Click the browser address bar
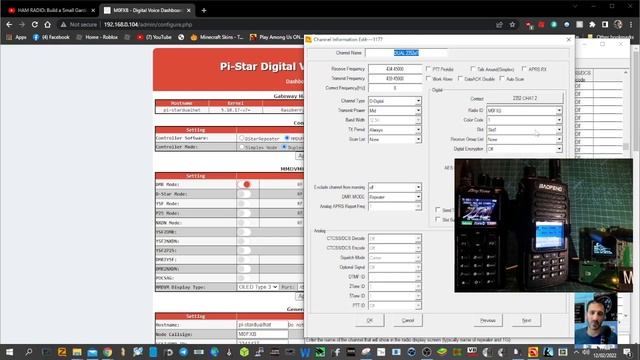Image resolution: width=640 pixels, height=360 pixels. [286, 24]
